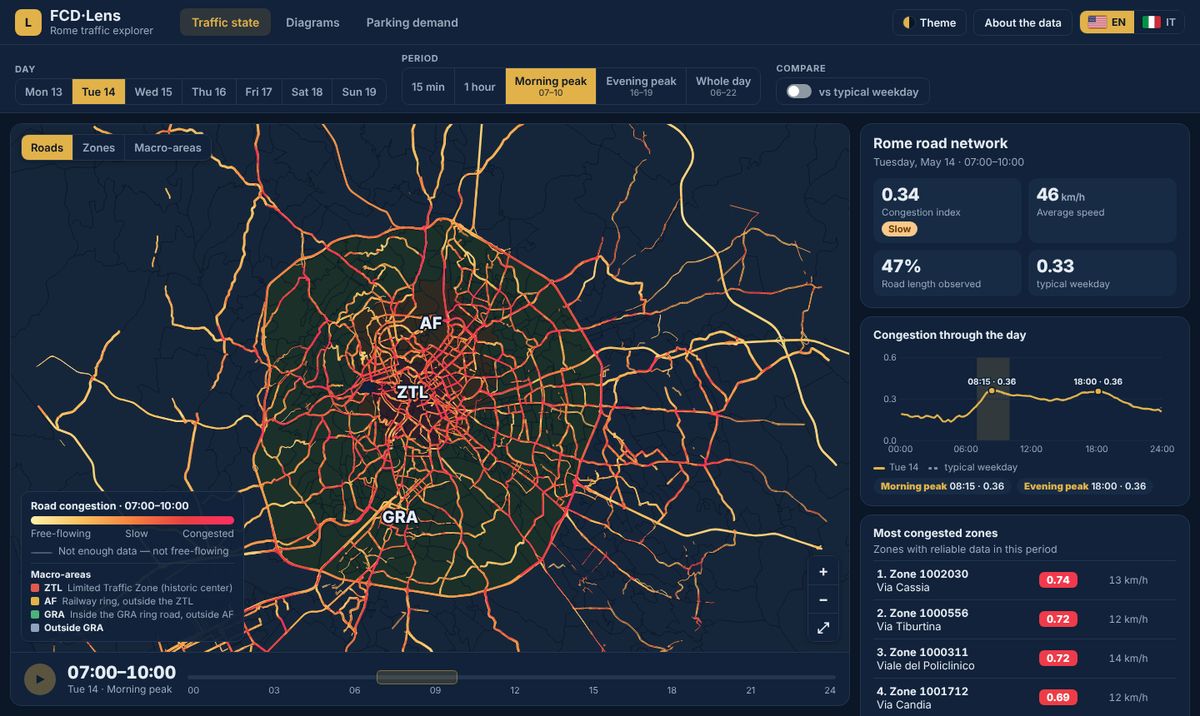The width and height of the screenshot is (1200, 716).
Task: Select Thu 16 day
Action: [x=209, y=92]
